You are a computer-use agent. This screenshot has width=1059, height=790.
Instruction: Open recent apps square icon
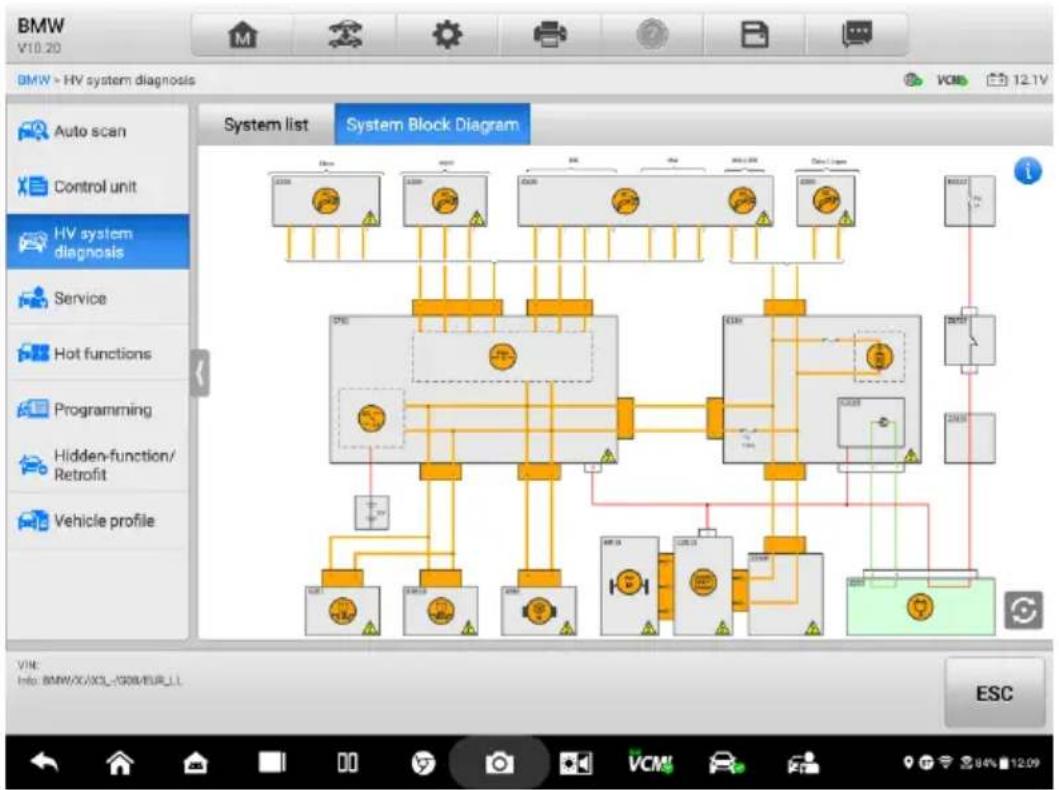(272, 762)
